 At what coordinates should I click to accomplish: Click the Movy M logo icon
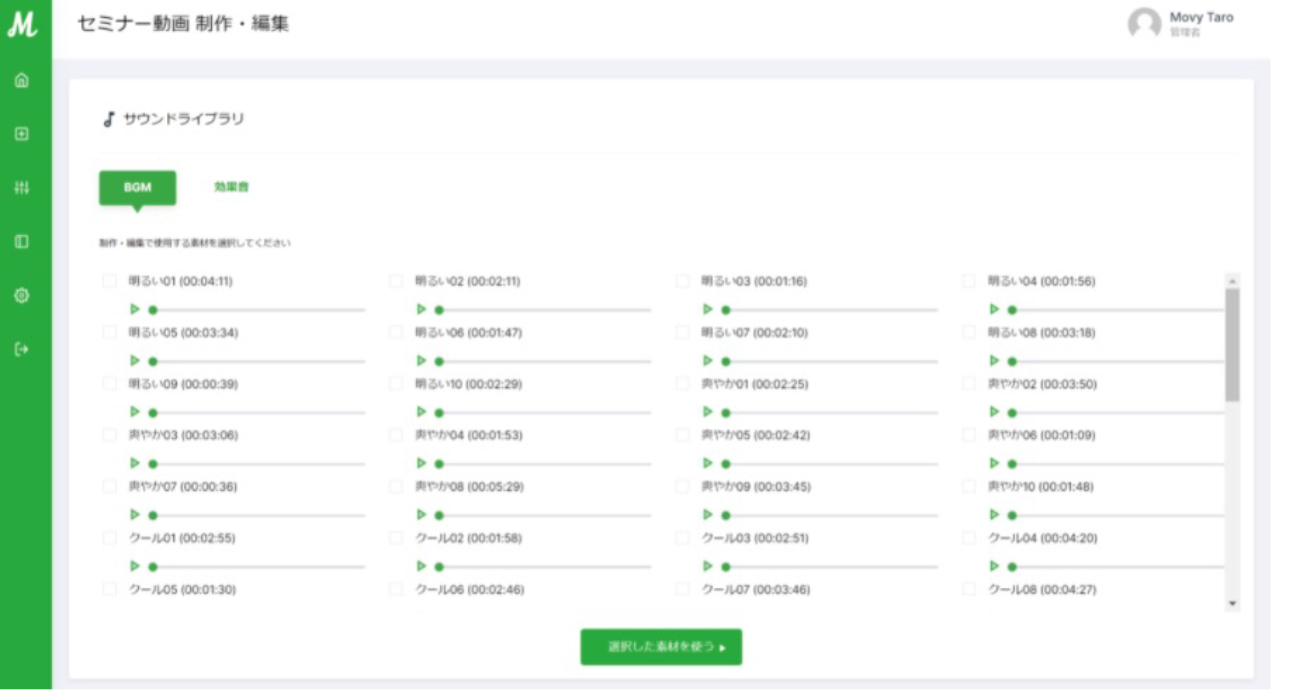pyautogui.click(x=22, y=26)
